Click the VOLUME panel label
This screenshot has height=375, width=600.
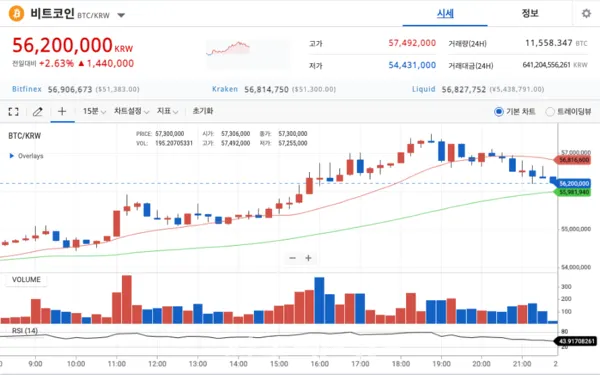[26, 280]
